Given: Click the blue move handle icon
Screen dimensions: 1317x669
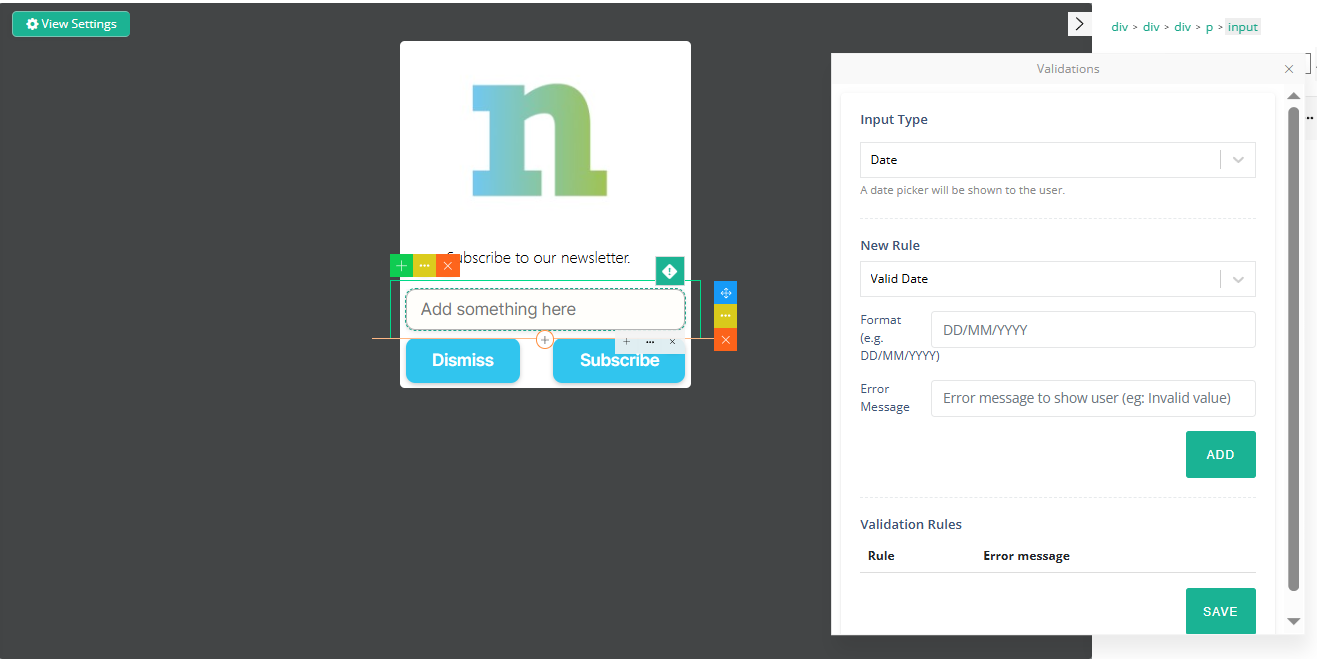Looking at the screenshot, I should pos(726,293).
